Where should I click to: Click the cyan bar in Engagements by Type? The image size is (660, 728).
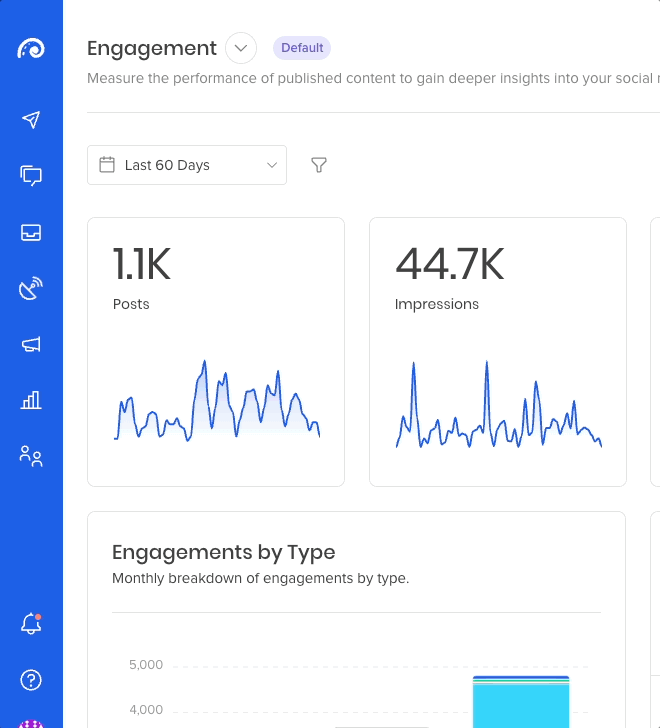coord(521,706)
